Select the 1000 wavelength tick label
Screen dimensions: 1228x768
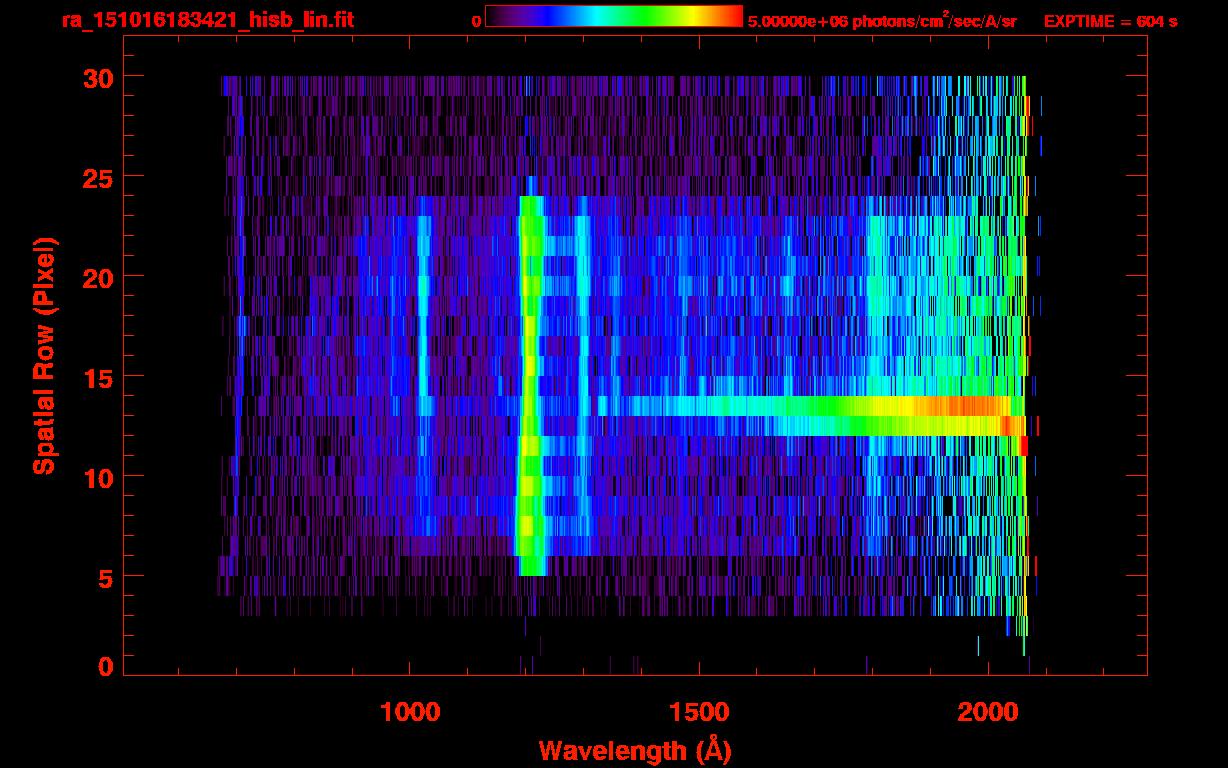click(x=410, y=712)
